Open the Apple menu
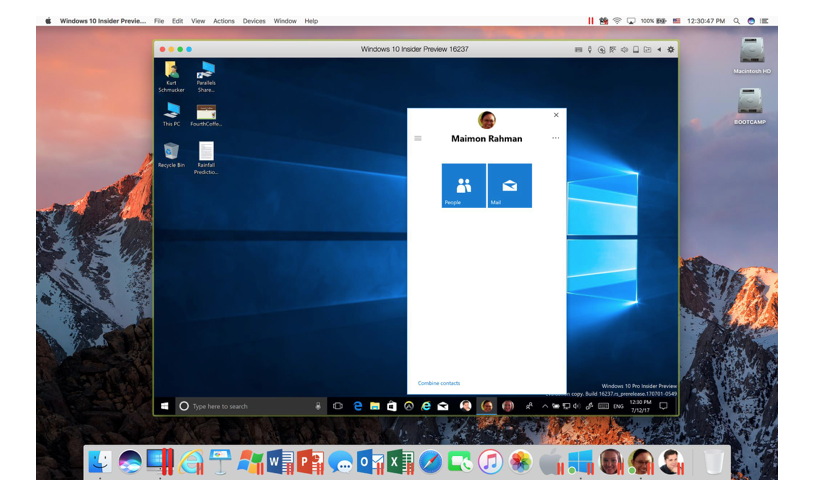Image resolution: width=820 pixels, height=498 pixels. point(48,21)
